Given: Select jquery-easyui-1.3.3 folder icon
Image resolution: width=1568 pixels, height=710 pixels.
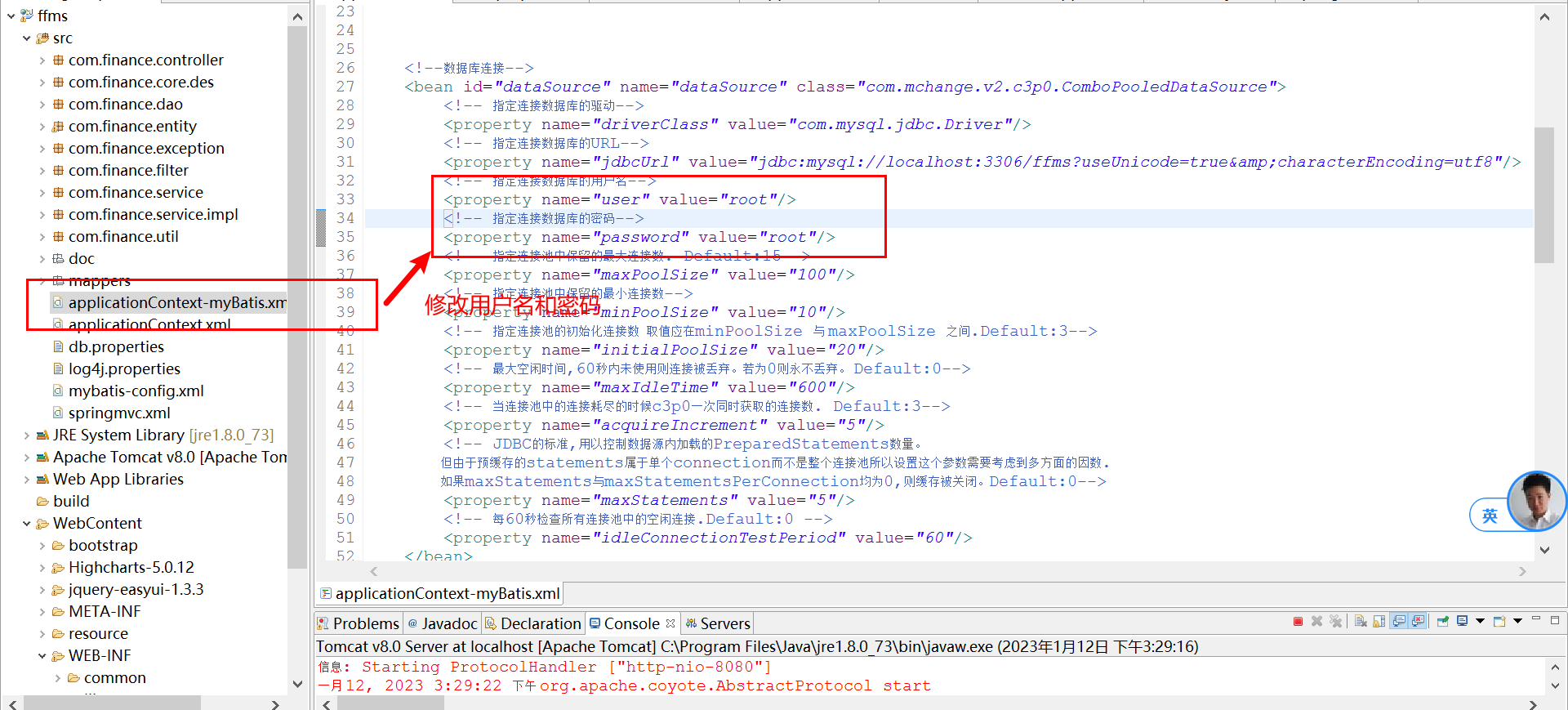Looking at the screenshot, I should 58,589.
